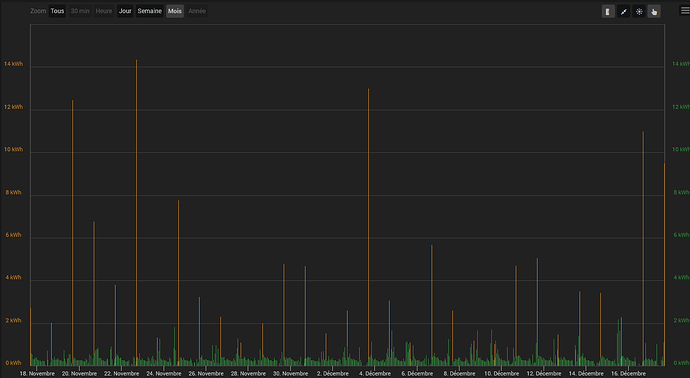Viewport: 690px width, 378px height.
Task: Click the orange 14 kWh left axis label
Action: click(13, 64)
